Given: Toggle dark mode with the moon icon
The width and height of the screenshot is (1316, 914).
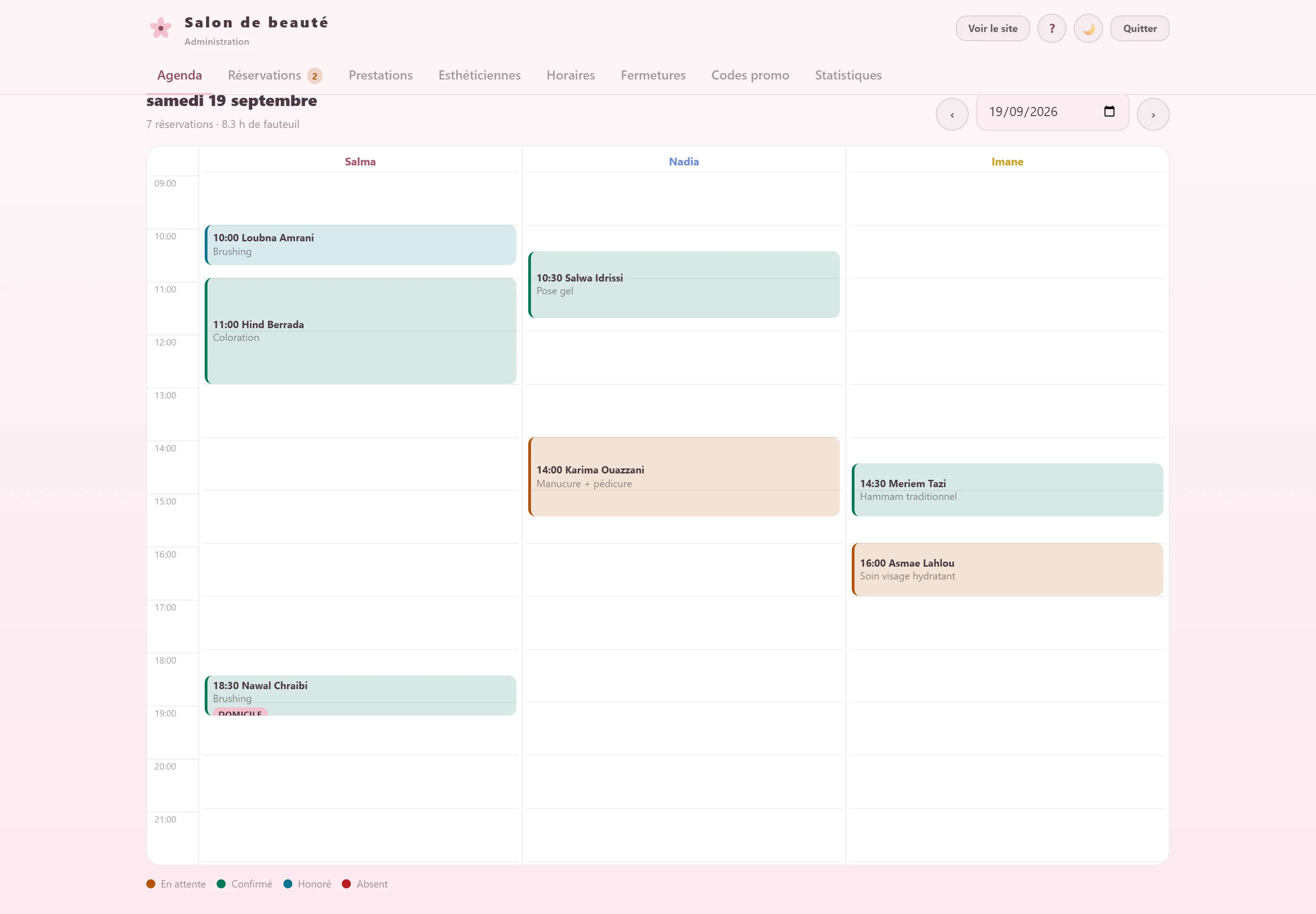Looking at the screenshot, I should (x=1088, y=29).
